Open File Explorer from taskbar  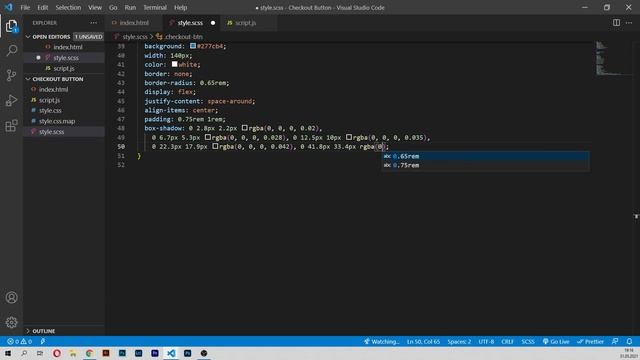73,353
